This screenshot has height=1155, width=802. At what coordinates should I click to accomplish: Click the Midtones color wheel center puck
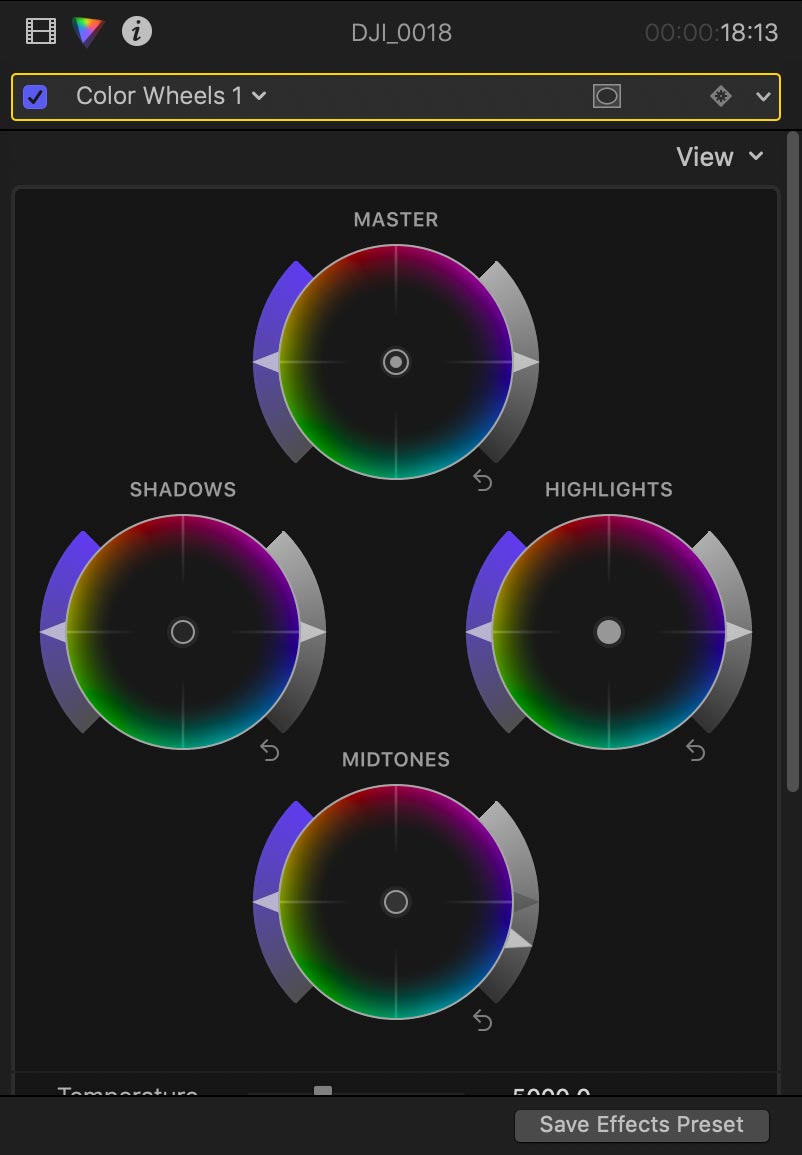tap(395, 902)
